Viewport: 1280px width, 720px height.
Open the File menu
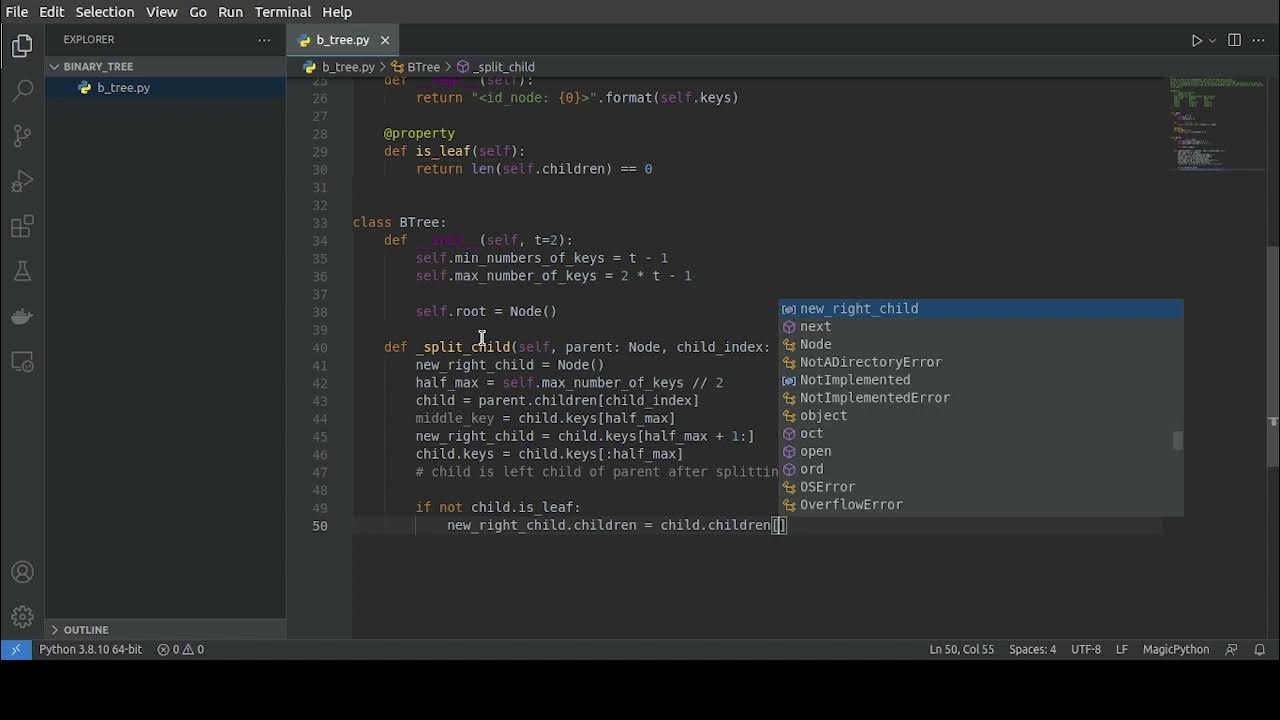click(17, 12)
